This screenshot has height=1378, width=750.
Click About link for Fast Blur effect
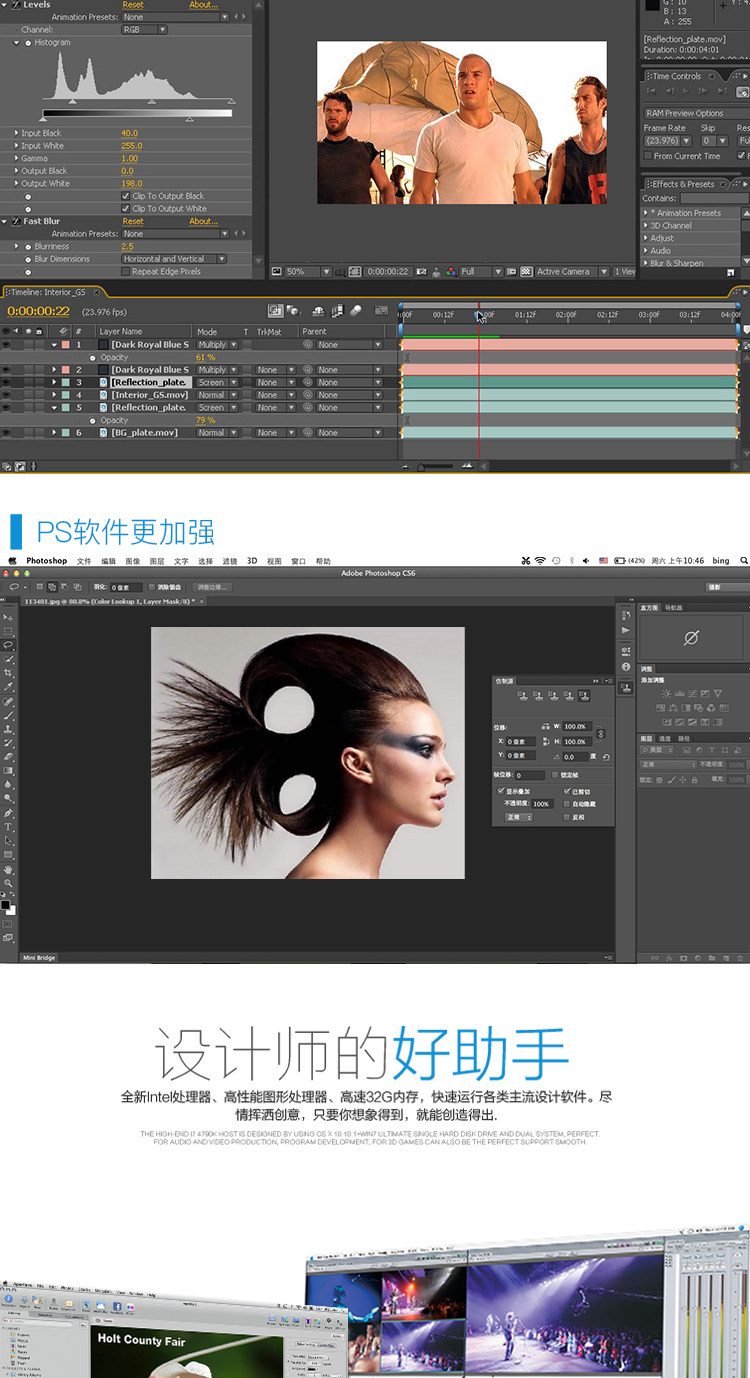coord(203,221)
